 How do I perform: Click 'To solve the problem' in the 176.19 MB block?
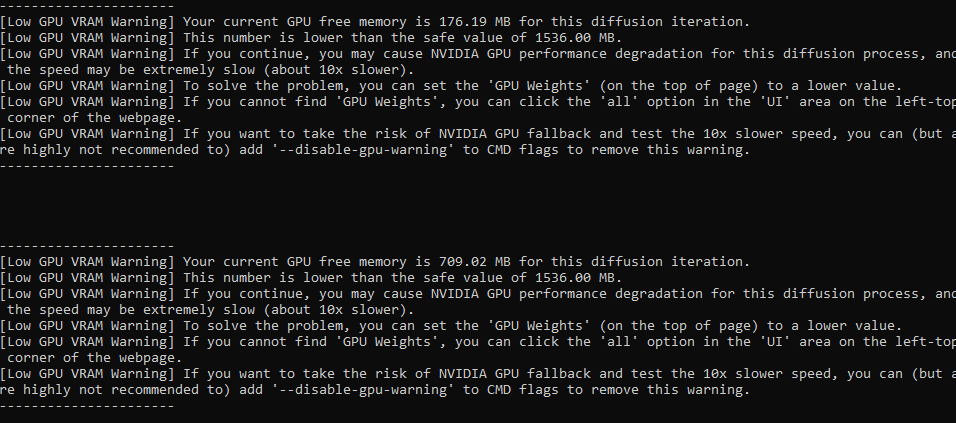pyautogui.click(x=263, y=86)
